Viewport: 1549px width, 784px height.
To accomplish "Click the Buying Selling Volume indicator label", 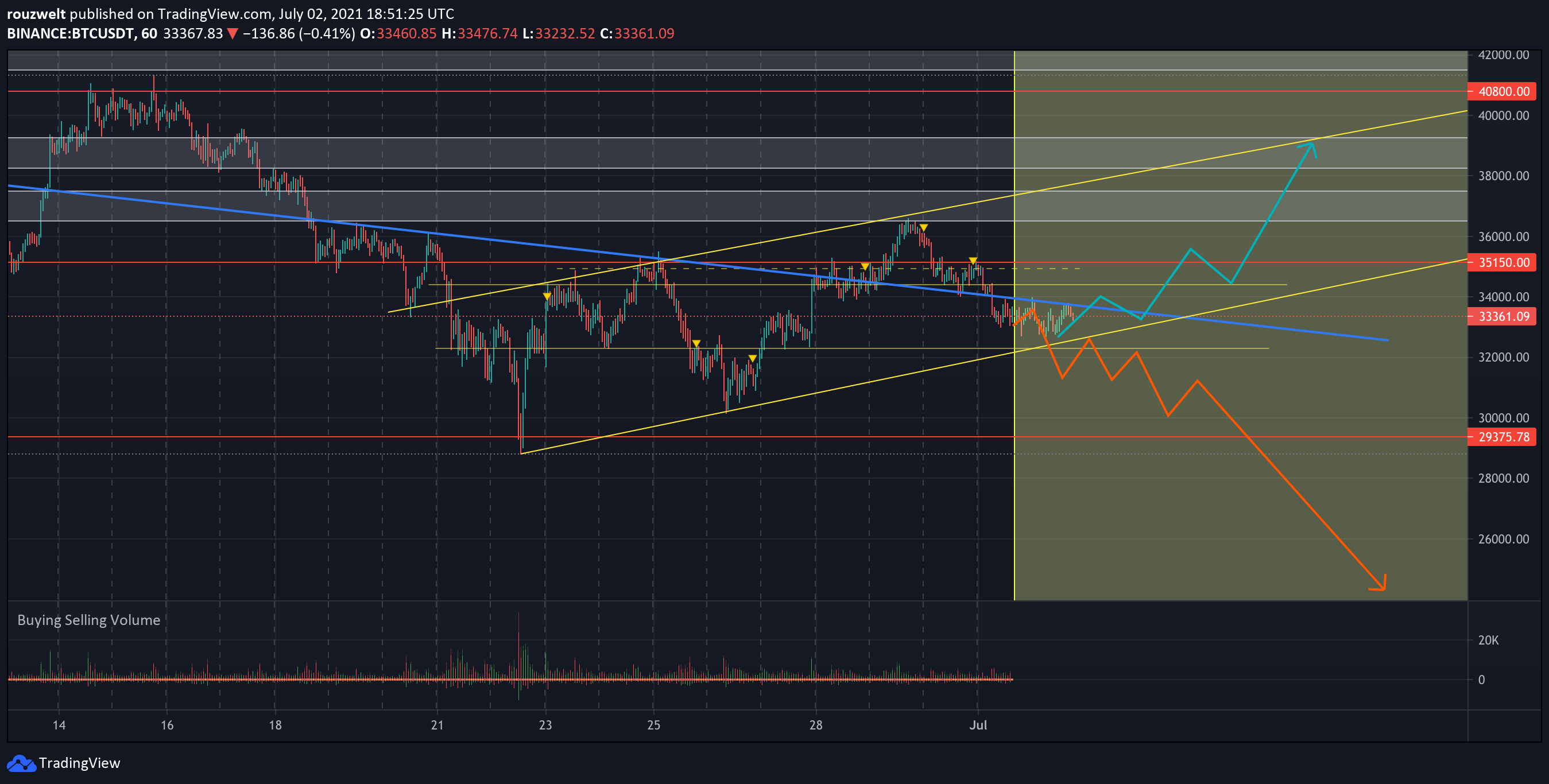I will [x=89, y=620].
